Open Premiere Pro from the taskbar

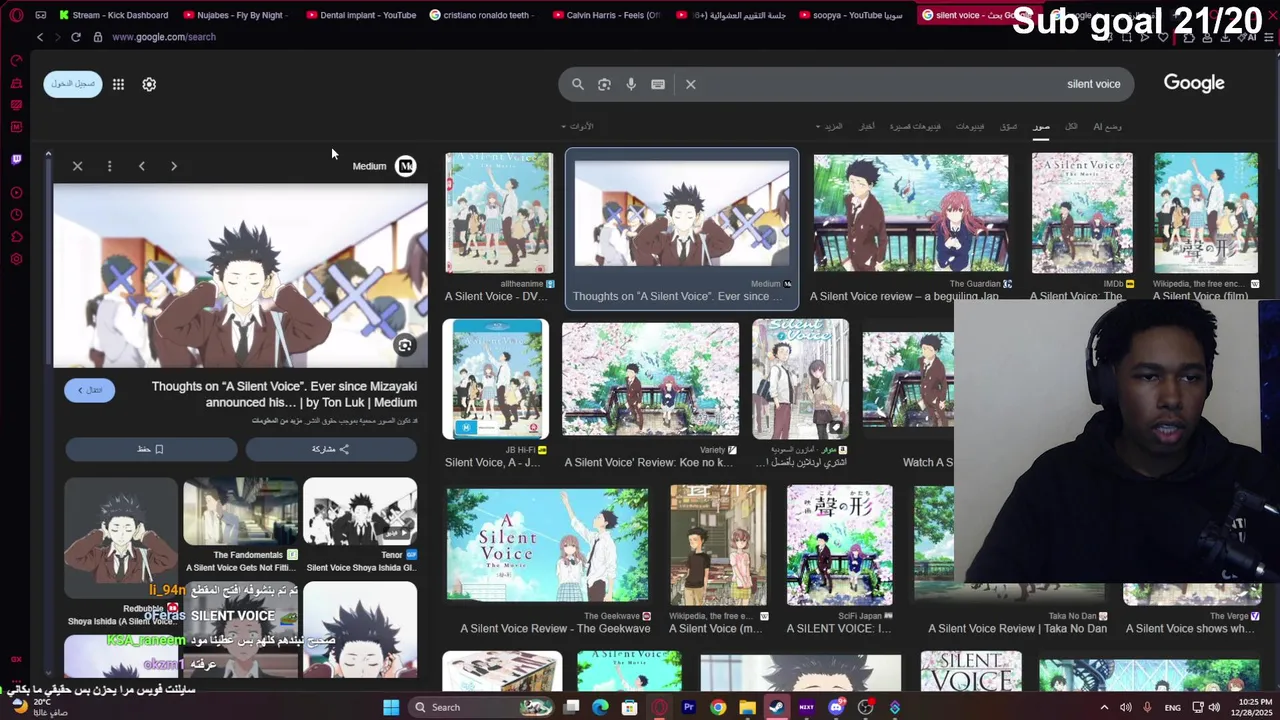[x=688, y=707]
